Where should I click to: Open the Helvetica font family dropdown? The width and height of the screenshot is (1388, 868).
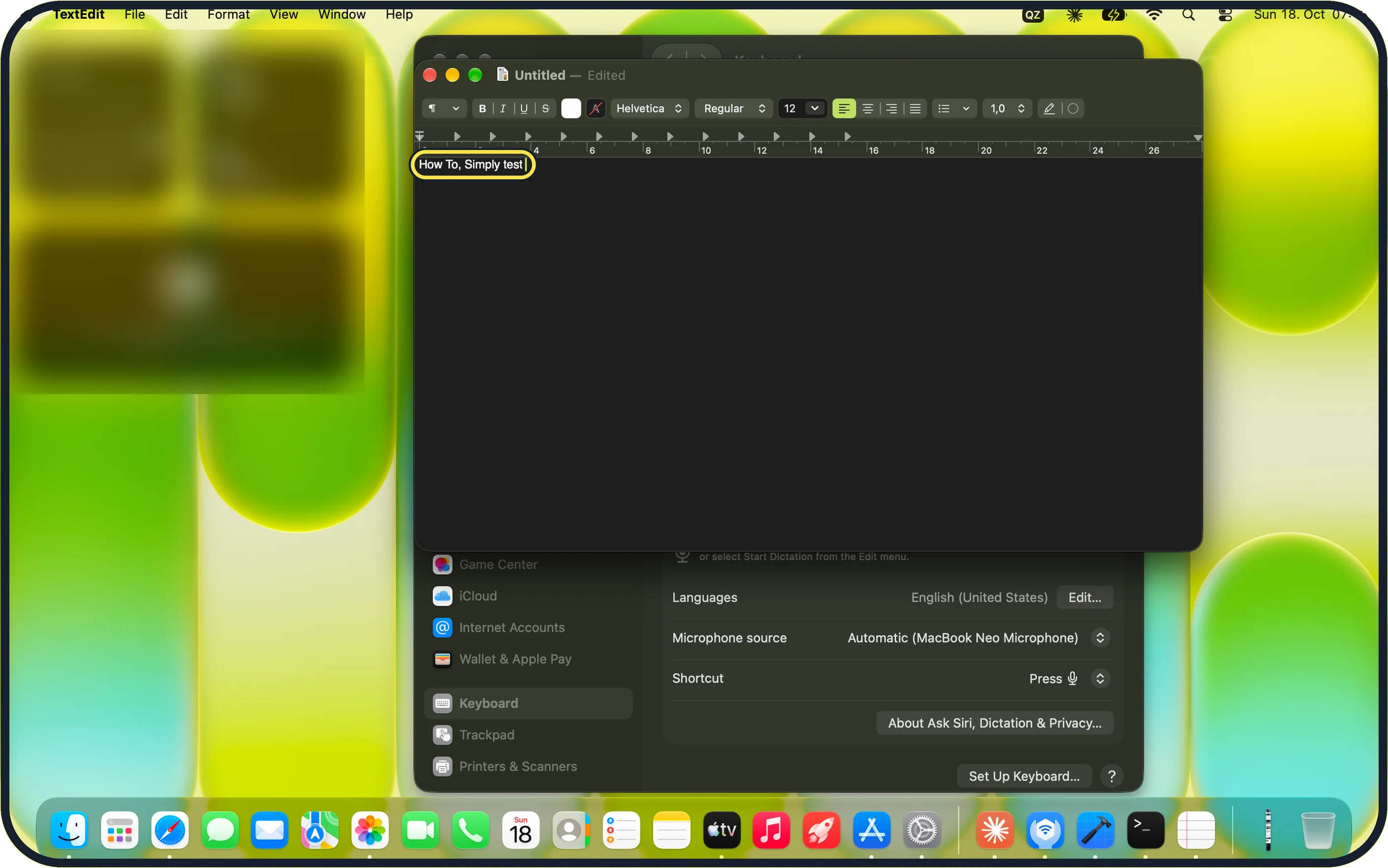tap(650, 108)
